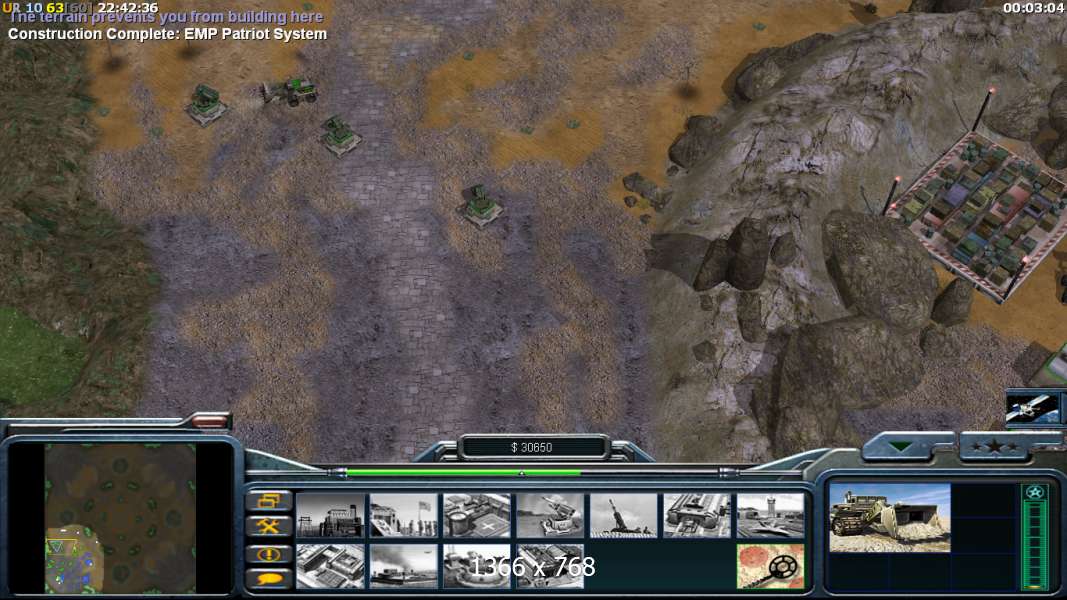The image size is (1067, 600).
Task: Select the lone patriot turret on central road
Action: click(481, 205)
